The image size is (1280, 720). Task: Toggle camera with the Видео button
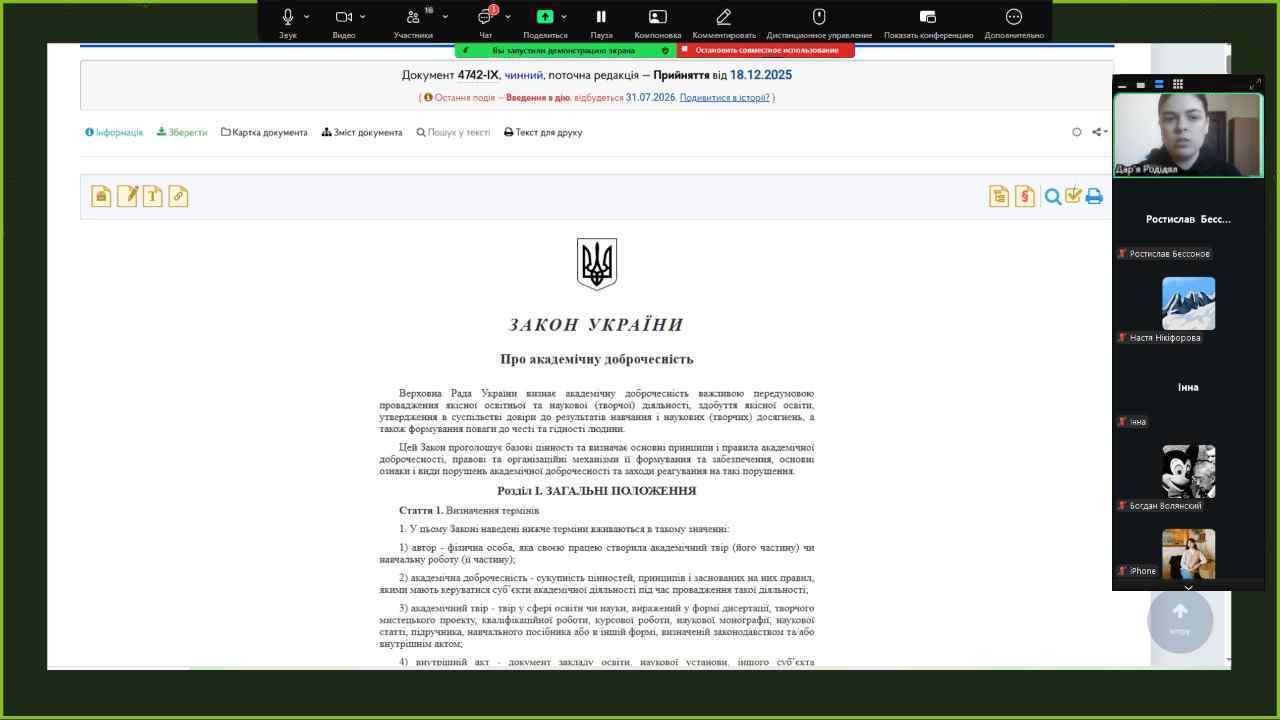(344, 17)
